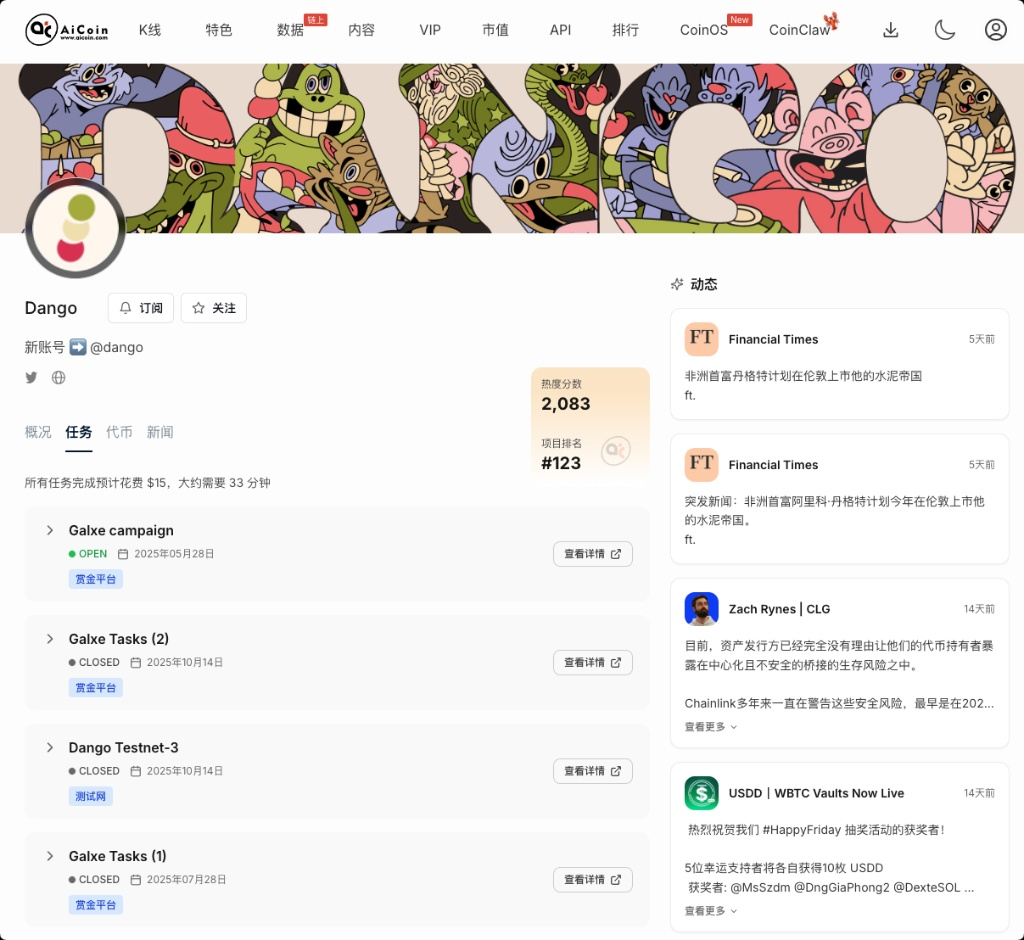Viewport: 1024px width, 940px height.
Task: Open Dango's website globe icon
Action: pyautogui.click(x=59, y=377)
